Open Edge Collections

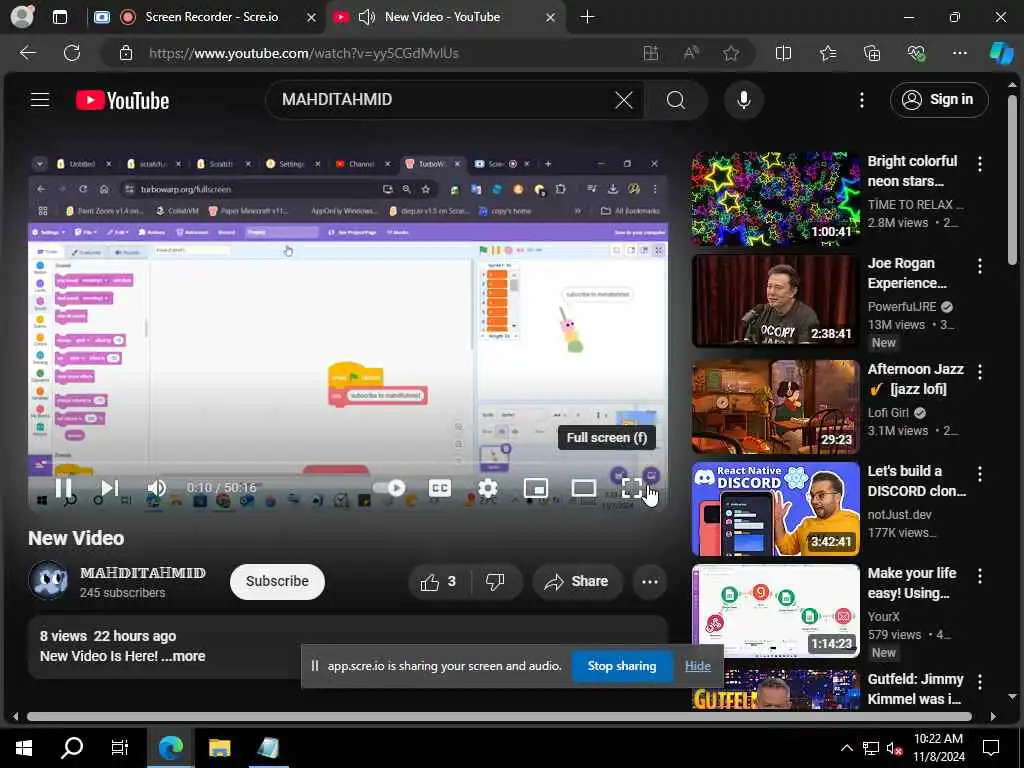click(872, 53)
